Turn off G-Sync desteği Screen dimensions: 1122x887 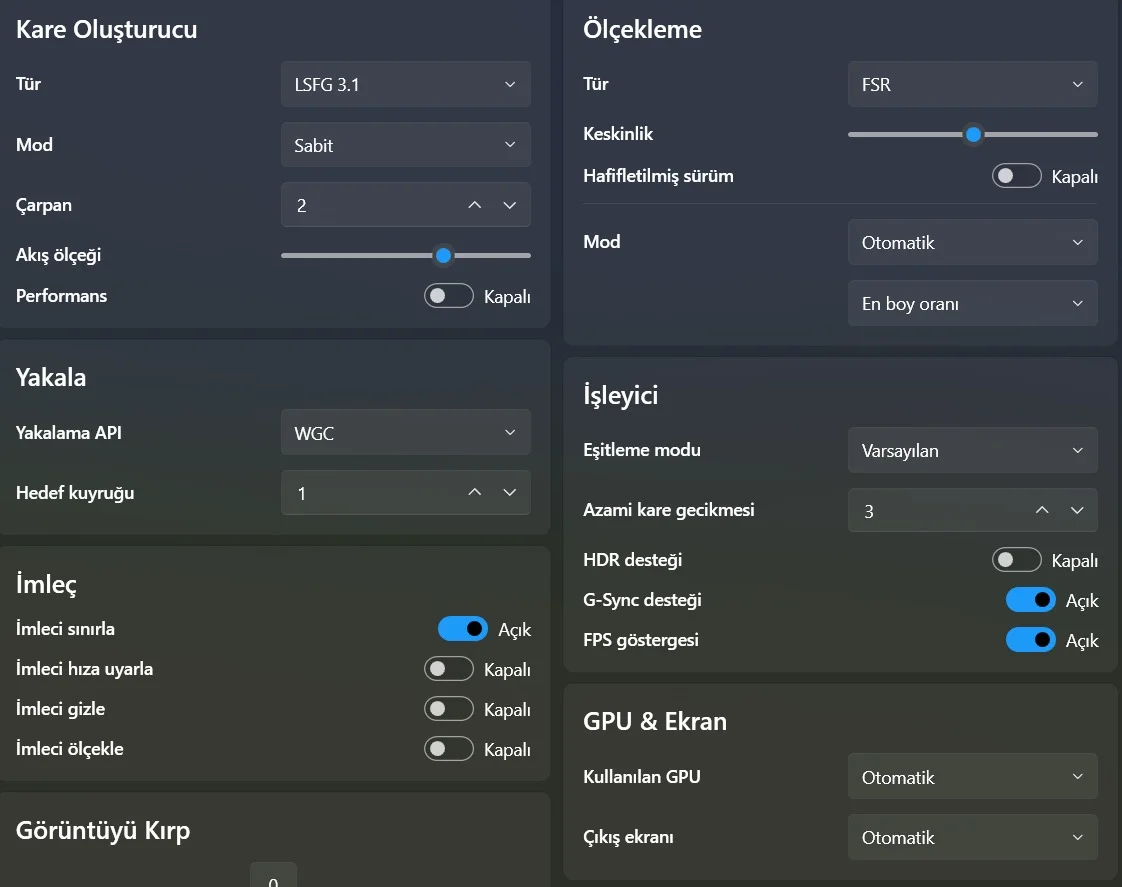click(1030, 600)
